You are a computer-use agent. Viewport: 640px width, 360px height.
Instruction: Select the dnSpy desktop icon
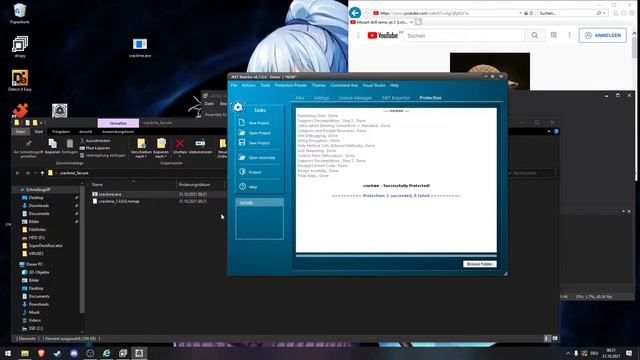tap(20, 47)
